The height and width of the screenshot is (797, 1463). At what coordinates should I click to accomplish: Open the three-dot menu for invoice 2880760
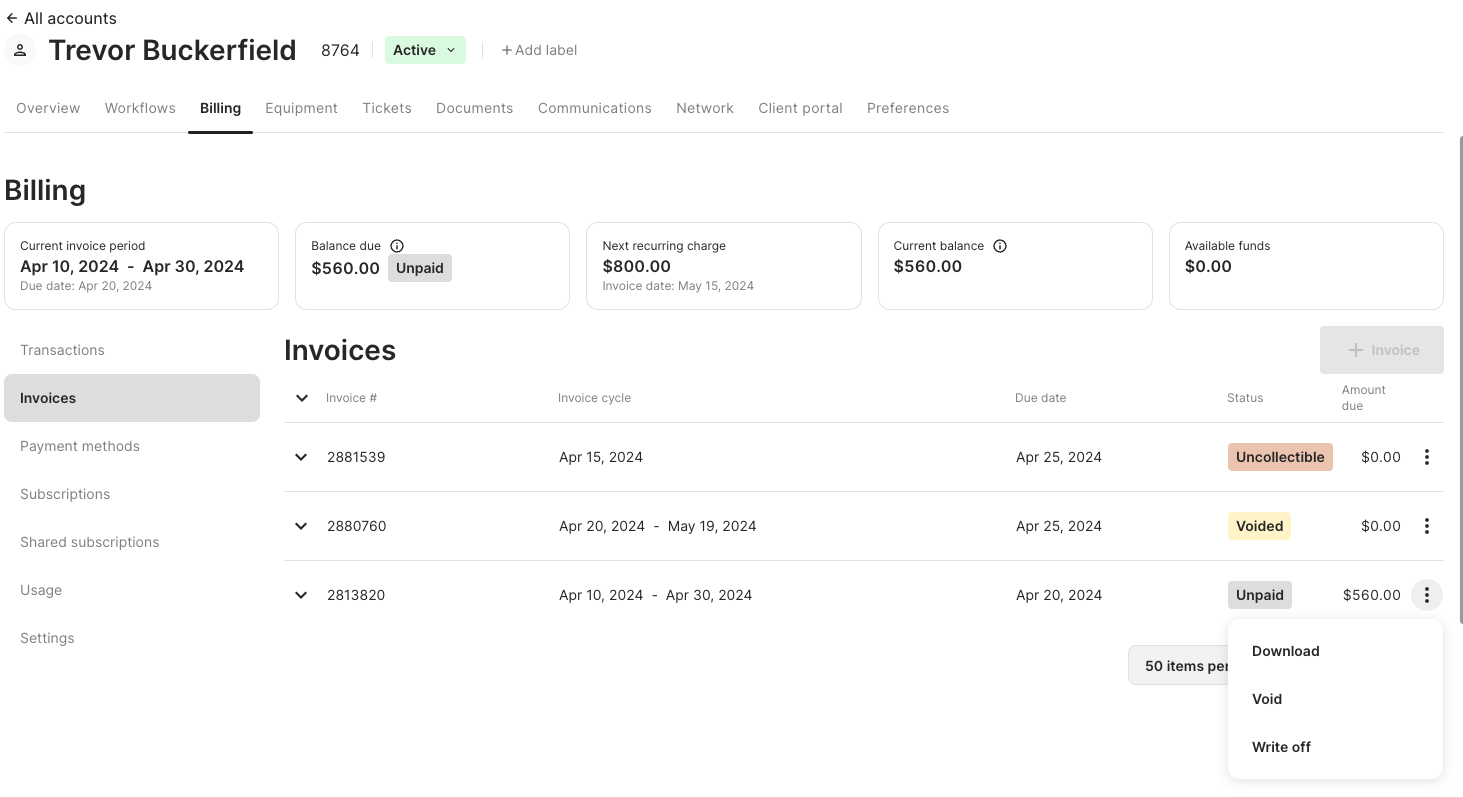coord(1426,526)
